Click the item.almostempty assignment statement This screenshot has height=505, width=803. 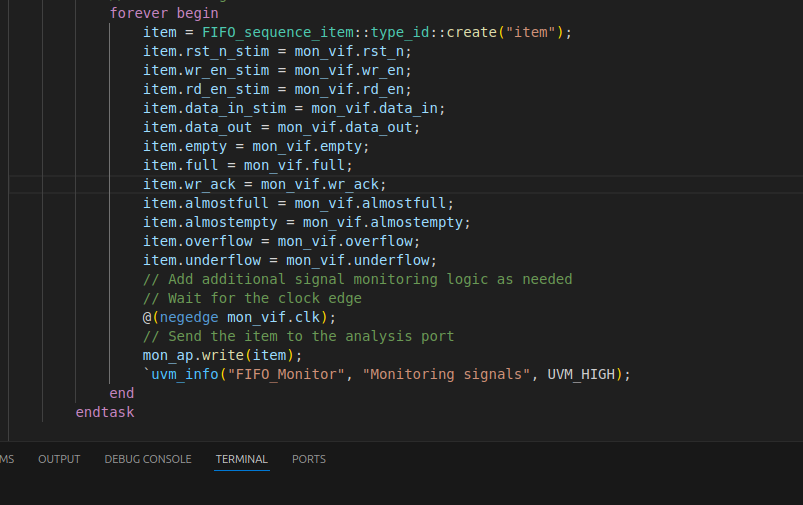(x=306, y=222)
